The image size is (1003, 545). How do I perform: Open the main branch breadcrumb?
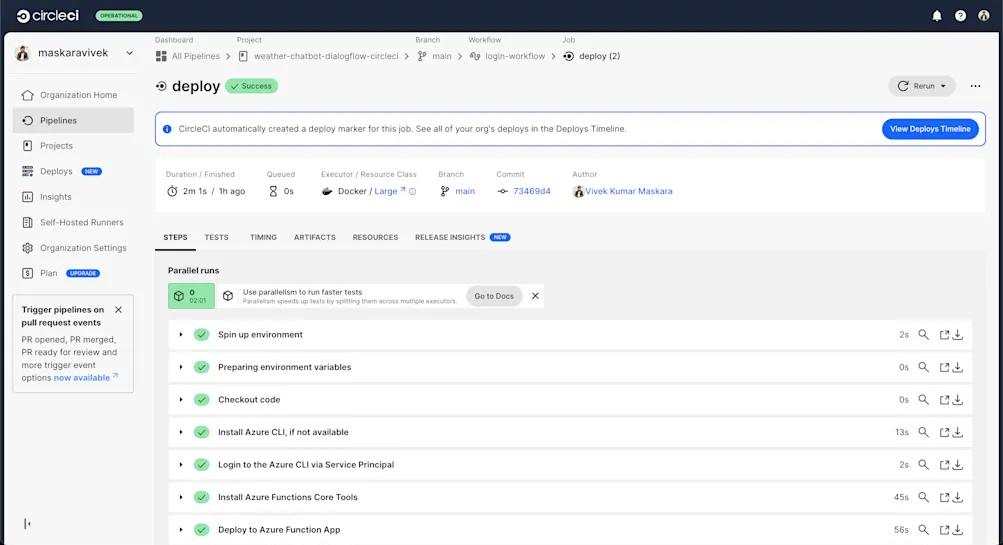coord(434,56)
